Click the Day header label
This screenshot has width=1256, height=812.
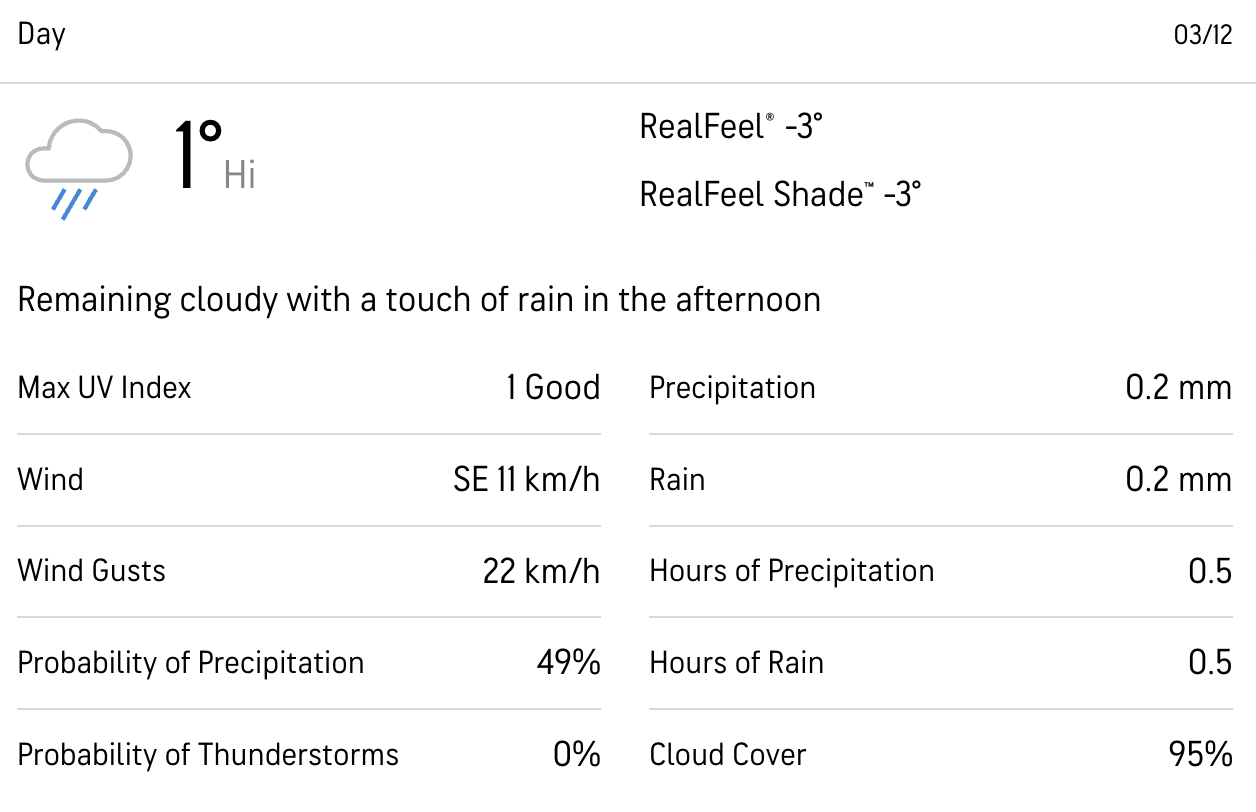[x=42, y=35]
